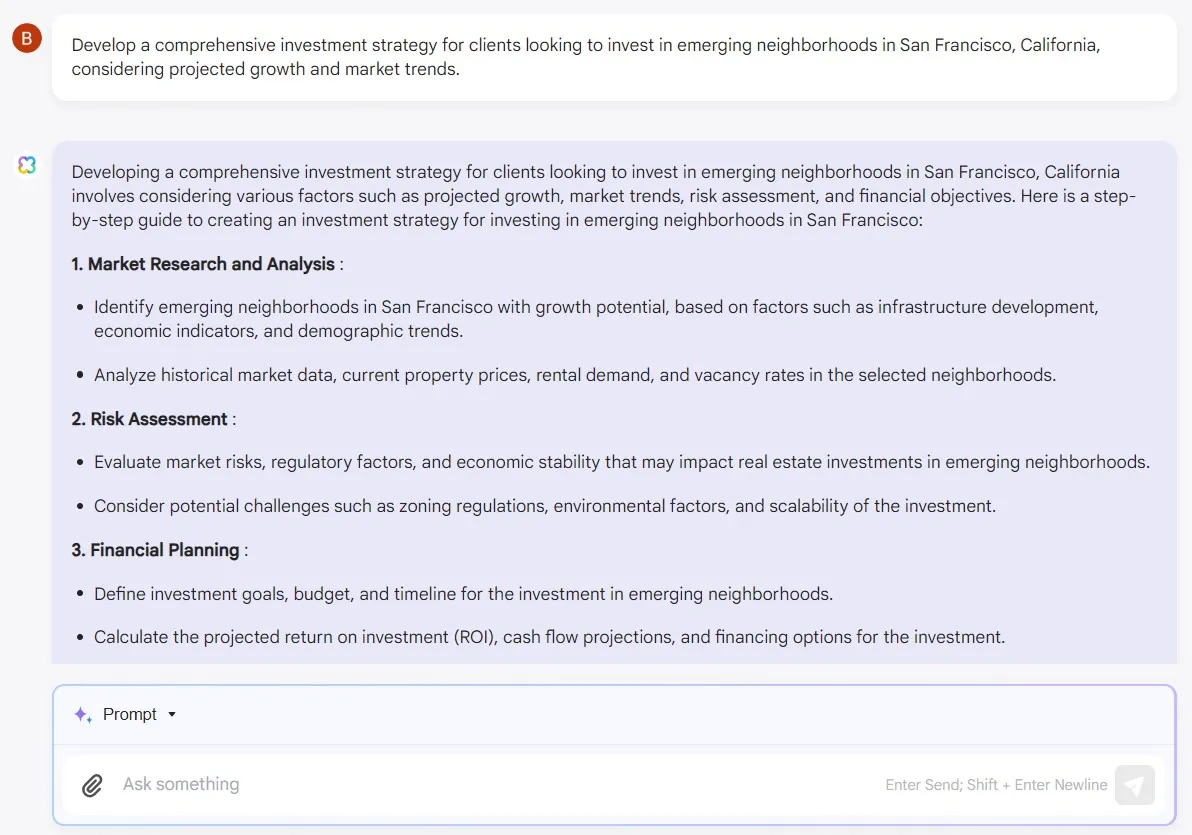Click the 'Evaluate market risks' bullet point

click(x=621, y=462)
